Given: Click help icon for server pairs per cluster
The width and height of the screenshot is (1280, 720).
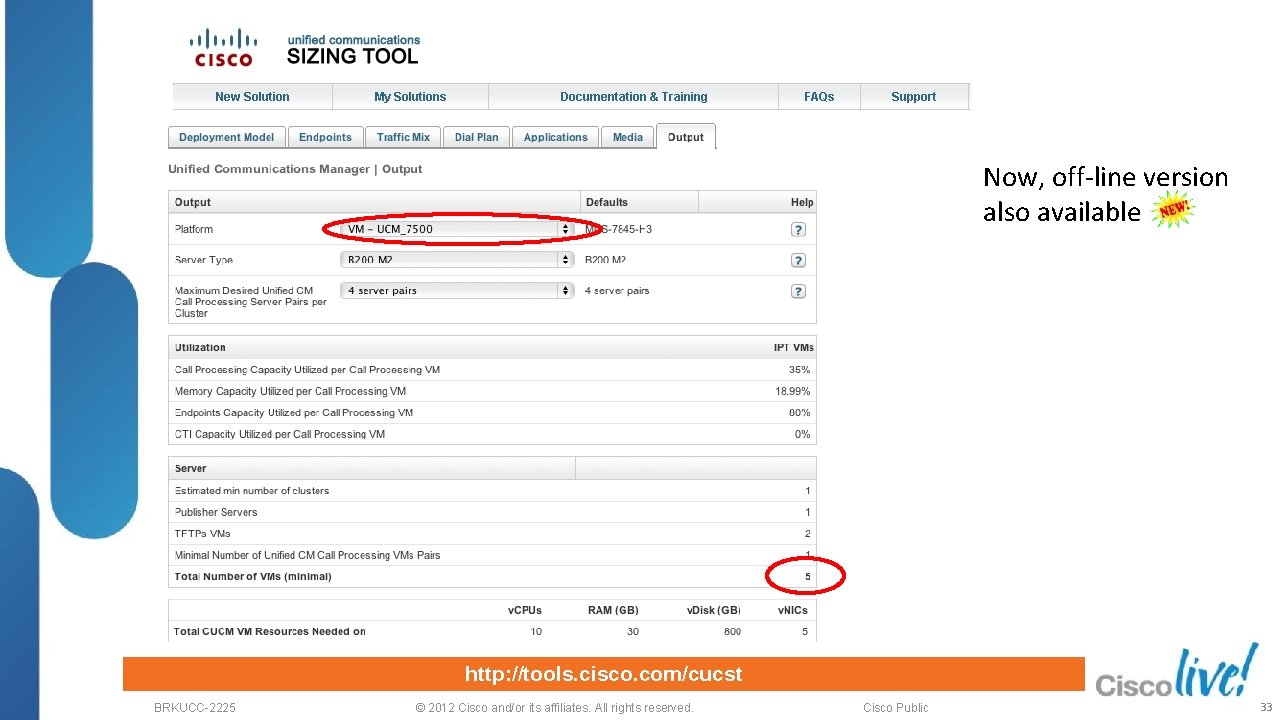Looking at the screenshot, I should [797, 291].
